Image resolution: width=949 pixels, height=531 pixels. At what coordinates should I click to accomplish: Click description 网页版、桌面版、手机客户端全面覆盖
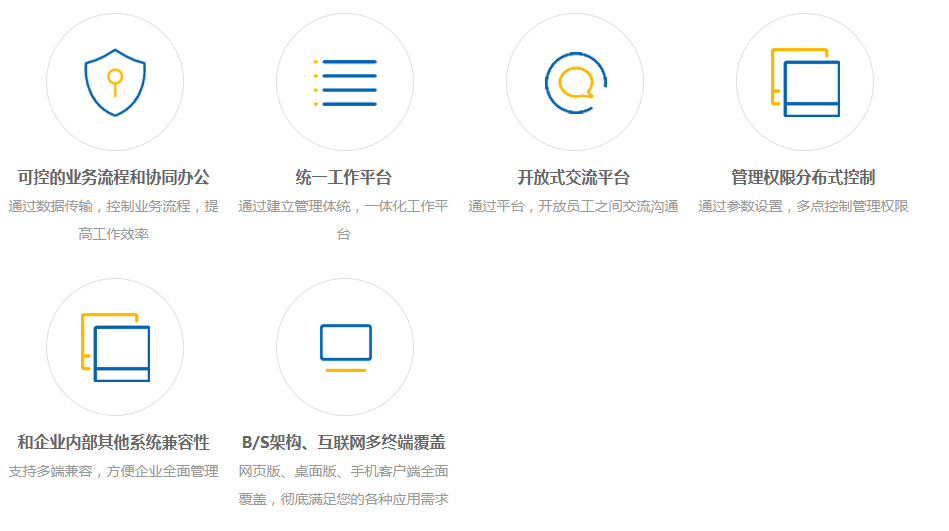tap(344, 472)
